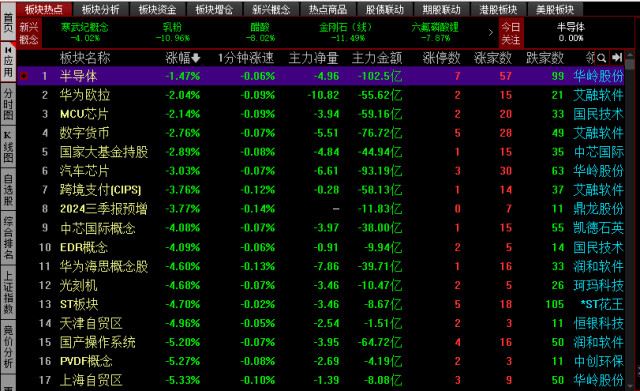The width and height of the screenshot is (640, 391).
Task: Click the red marker icon beside 半导体 row
Action: click(24, 76)
